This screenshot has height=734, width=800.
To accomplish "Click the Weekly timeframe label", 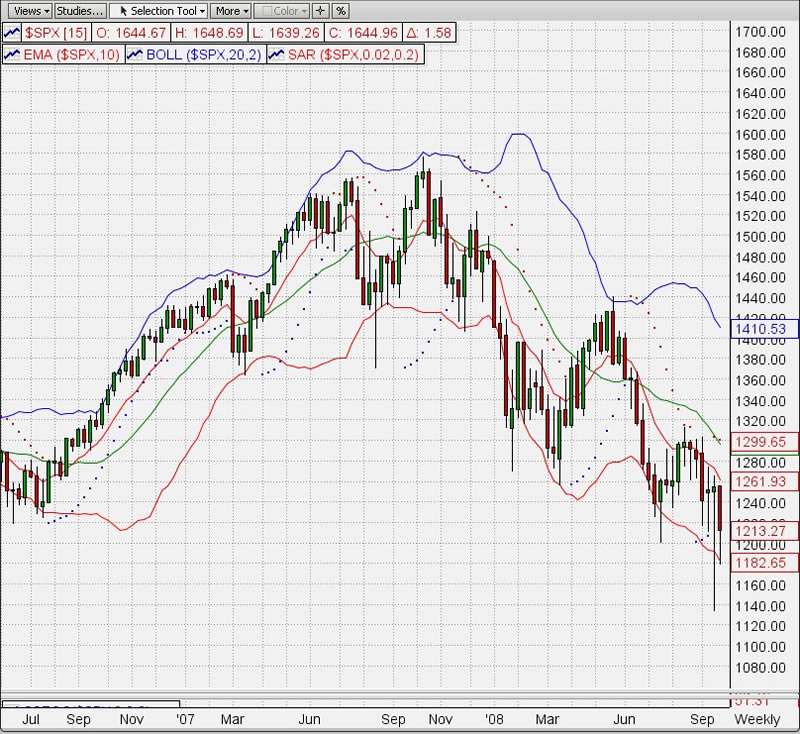I will click(757, 720).
